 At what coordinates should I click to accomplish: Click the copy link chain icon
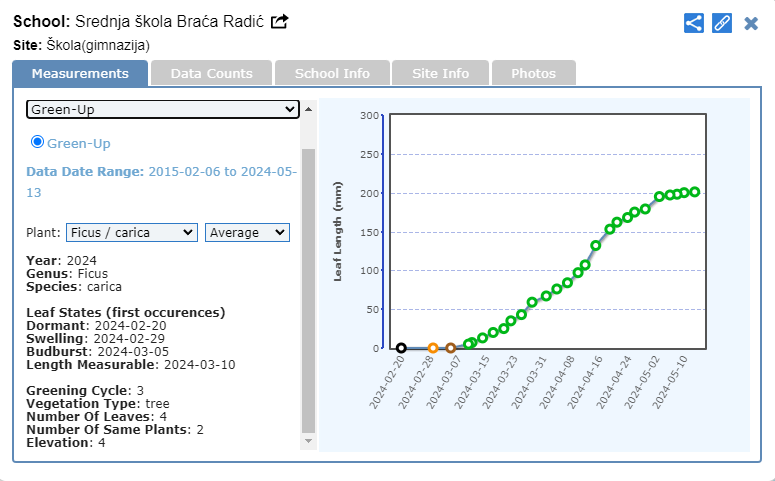pos(722,22)
